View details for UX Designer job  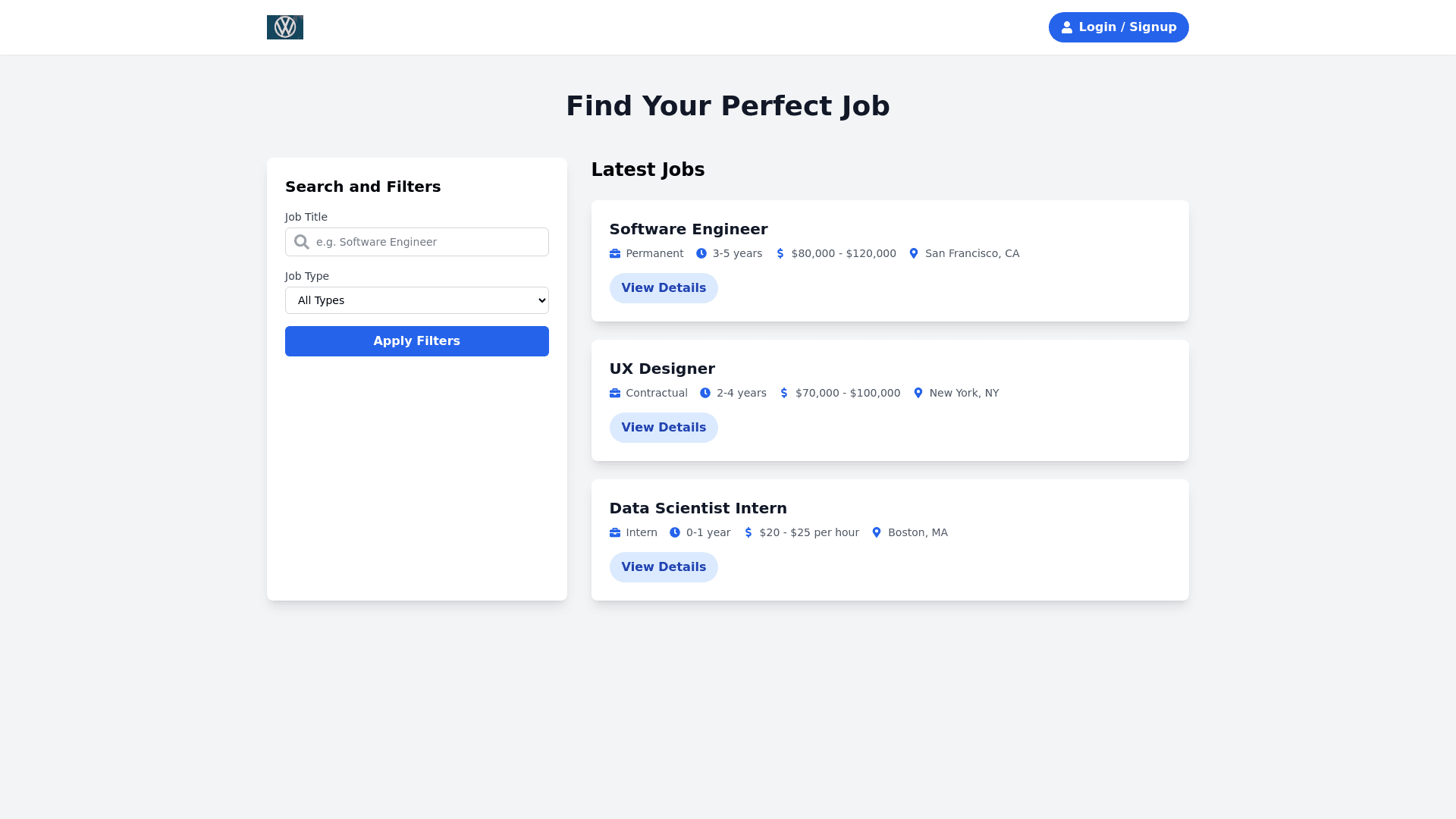664,428
